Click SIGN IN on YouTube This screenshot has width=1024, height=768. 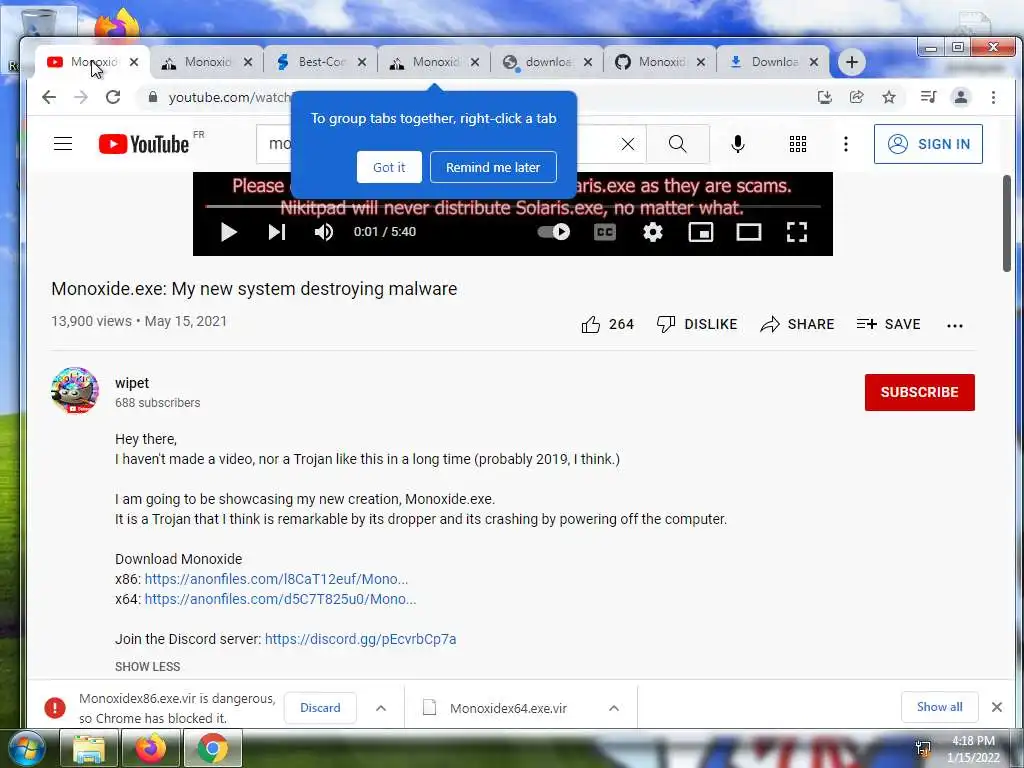(x=928, y=144)
